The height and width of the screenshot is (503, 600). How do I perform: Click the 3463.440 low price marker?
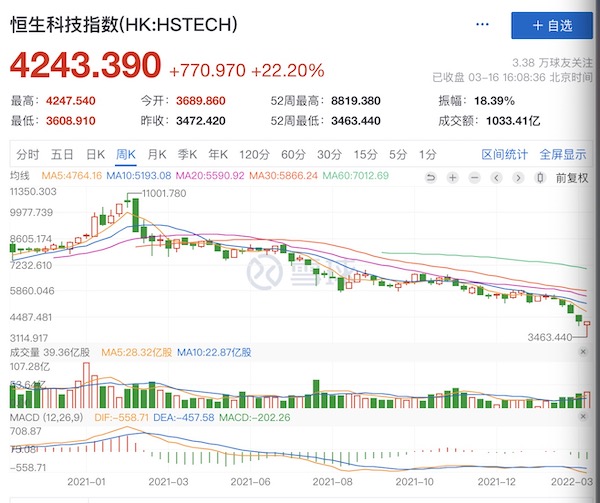coord(549,337)
